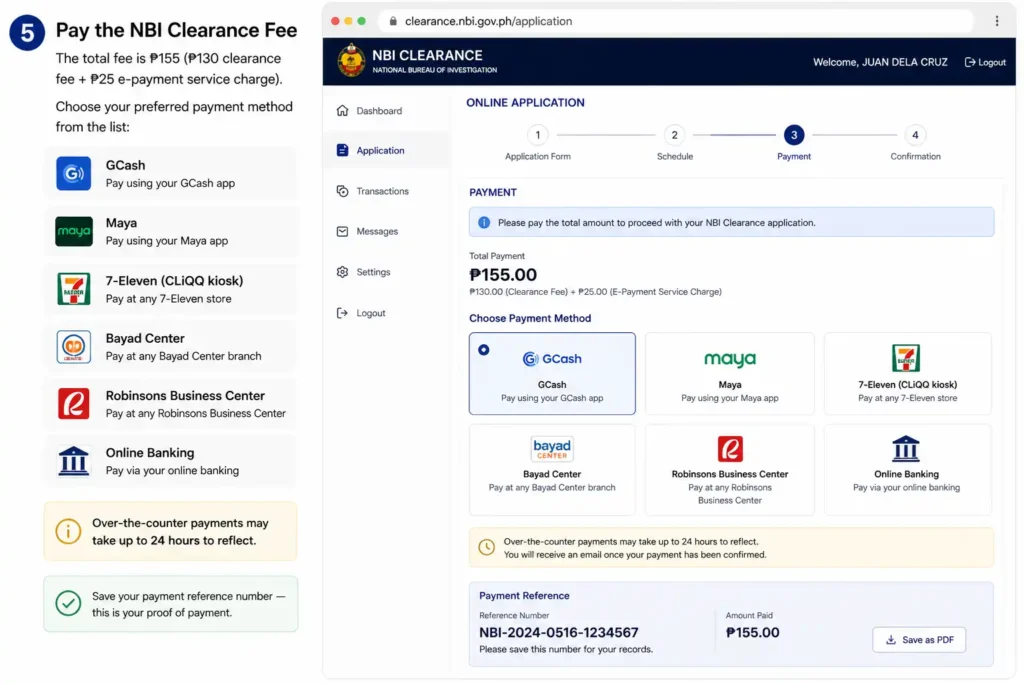Click the Amount Paid ₱155.00 value
The image size is (1024, 683).
tap(752, 632)
